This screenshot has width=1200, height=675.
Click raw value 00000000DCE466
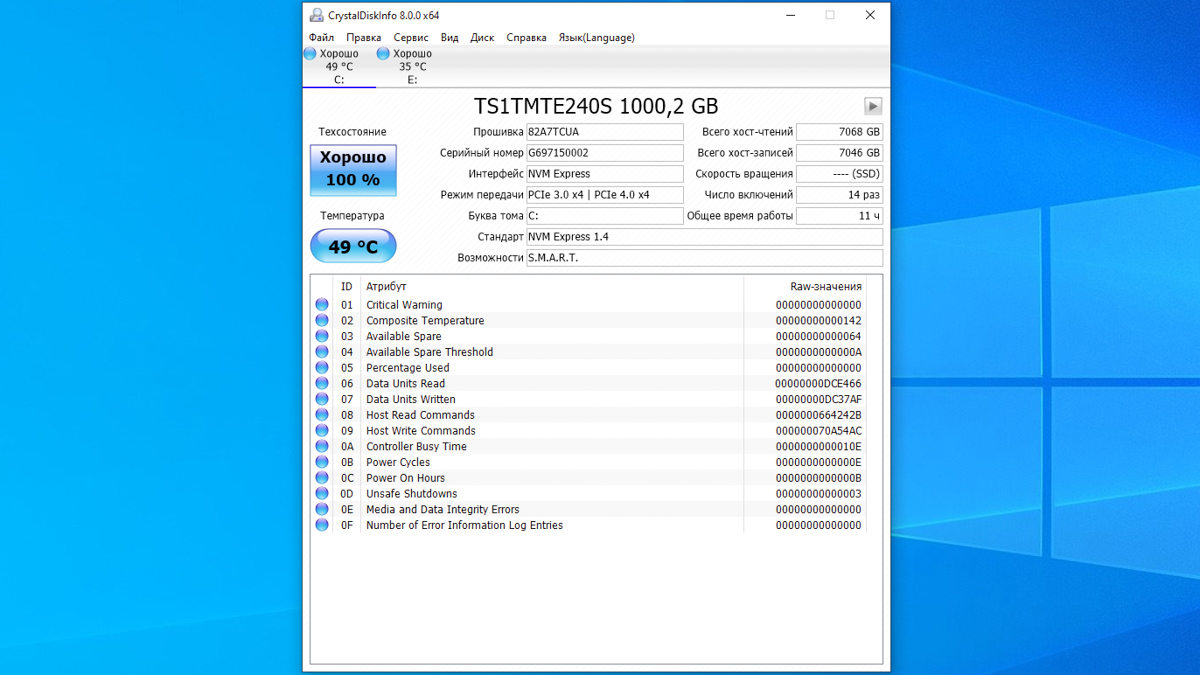click(818, 384)
